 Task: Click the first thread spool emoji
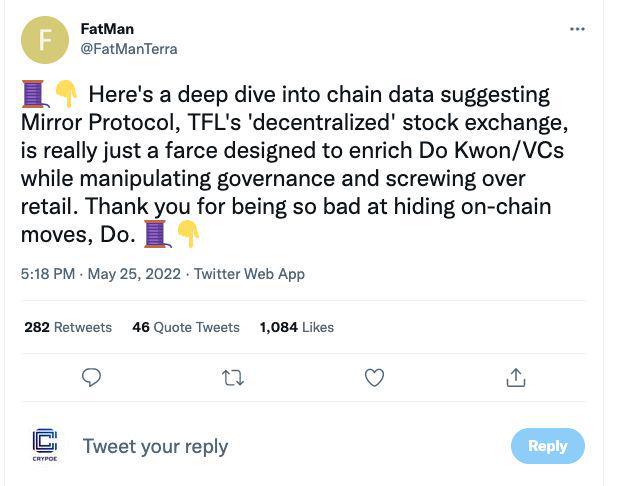35,94
